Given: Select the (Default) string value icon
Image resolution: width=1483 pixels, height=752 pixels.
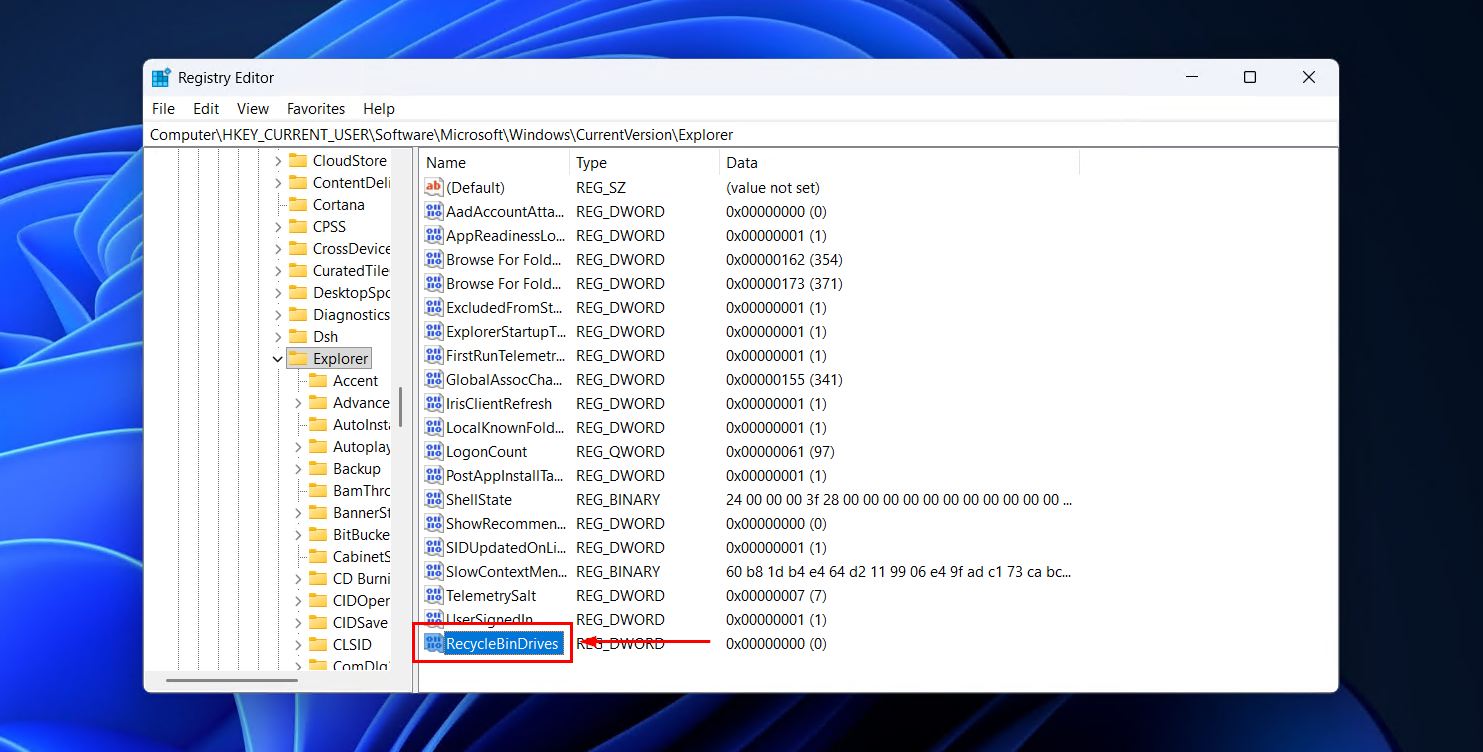Looking at the screenshot, I should [x=433, y=187].
